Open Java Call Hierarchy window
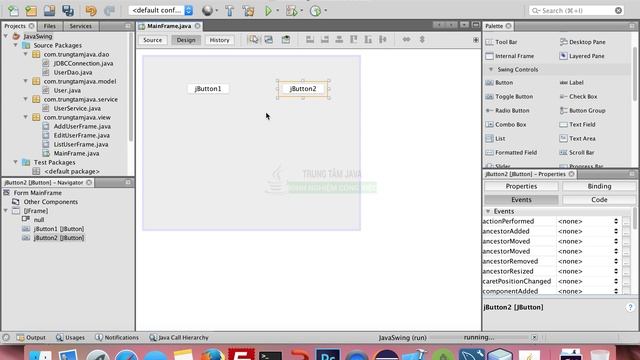The height and width of the screenshot is (360, 640). pos(179,338)
